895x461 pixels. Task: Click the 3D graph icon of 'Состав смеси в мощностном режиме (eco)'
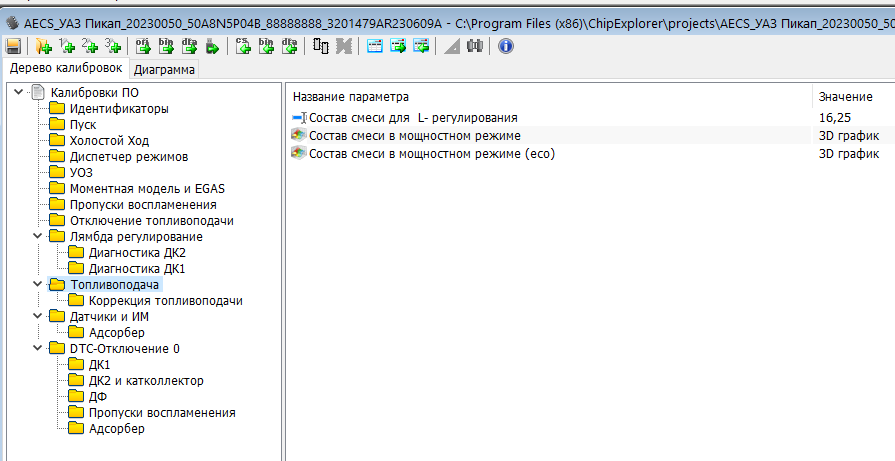(298, 154)
